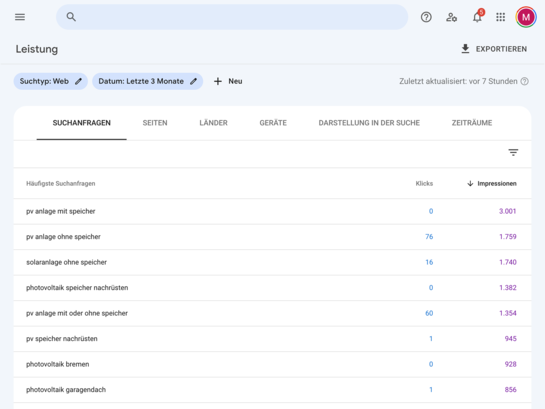Click impressions value 928
The height and width of the screenshot is (409, 545).
pyautogui.click(x=511, y=364)
